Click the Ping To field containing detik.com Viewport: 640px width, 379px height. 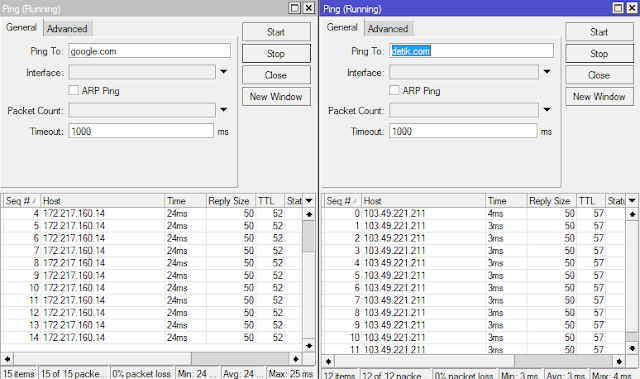coord(471,51)
